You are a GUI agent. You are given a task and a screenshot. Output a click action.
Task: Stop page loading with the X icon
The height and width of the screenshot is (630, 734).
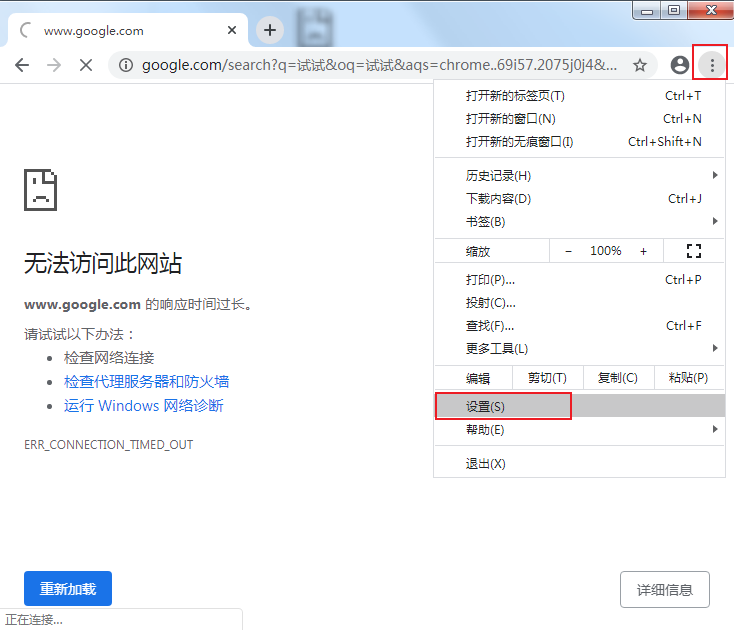point(86,65)
